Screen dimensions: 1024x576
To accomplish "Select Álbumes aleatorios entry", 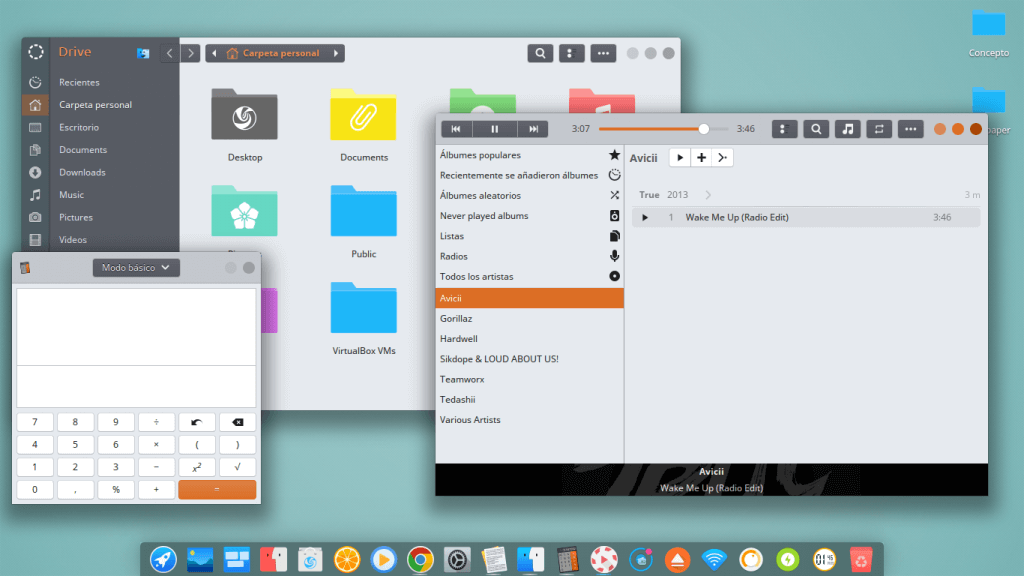I will pyautogui.click(x=529, y=195).
